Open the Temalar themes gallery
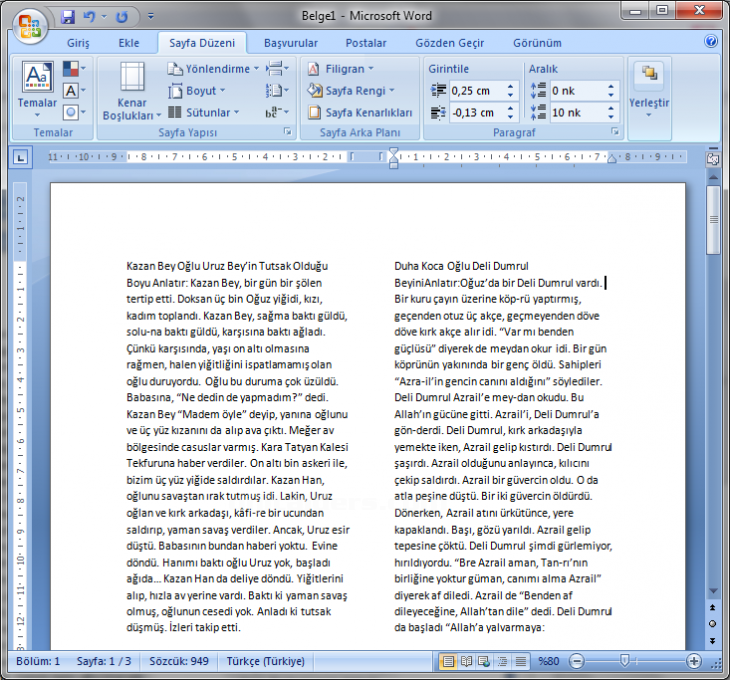 (x=37, y=89)
